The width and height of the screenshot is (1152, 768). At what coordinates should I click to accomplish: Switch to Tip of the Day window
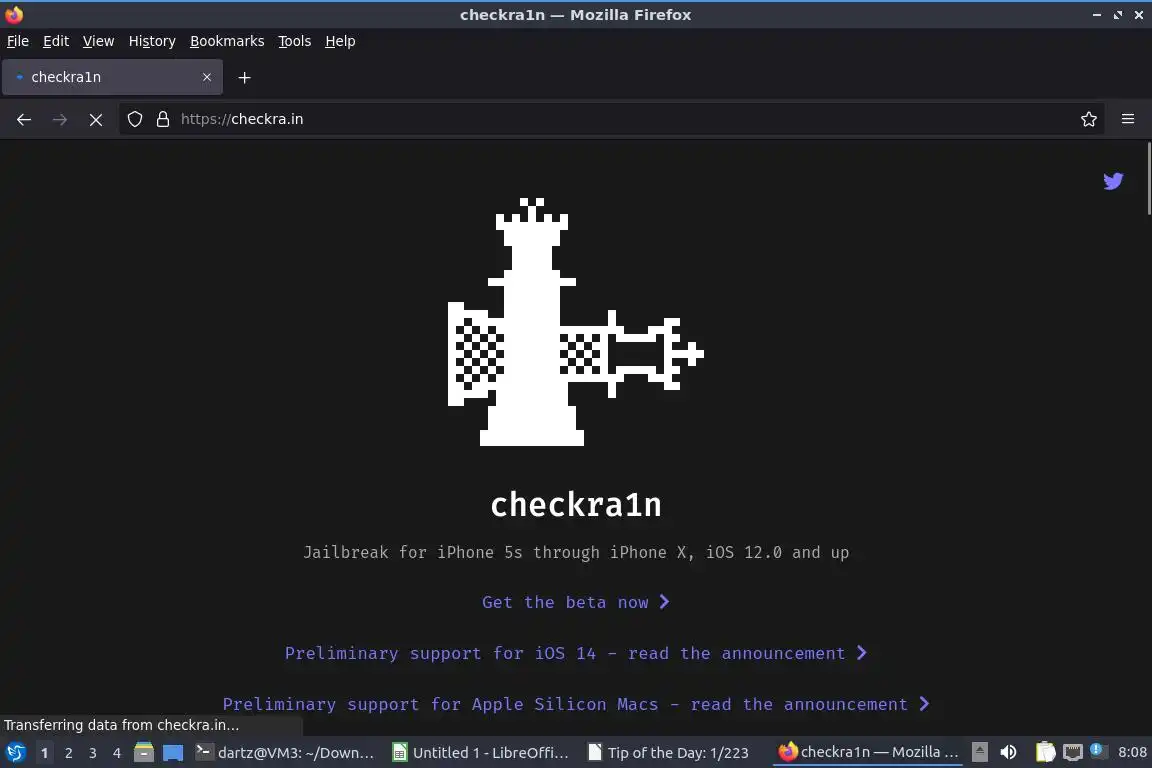[x=669, y=753]
